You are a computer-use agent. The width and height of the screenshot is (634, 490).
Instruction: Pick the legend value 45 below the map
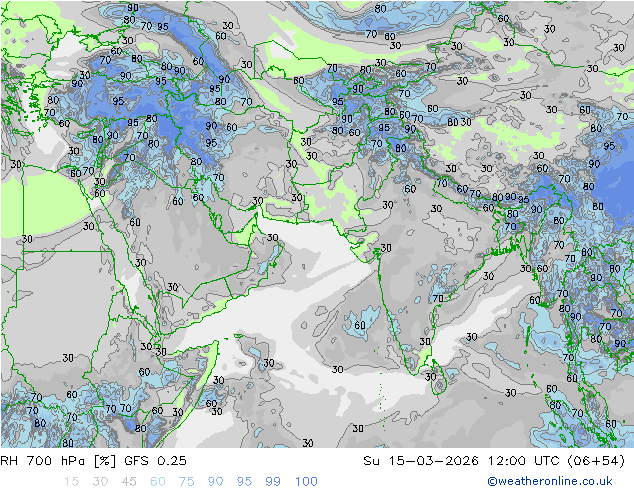point(129,481)
